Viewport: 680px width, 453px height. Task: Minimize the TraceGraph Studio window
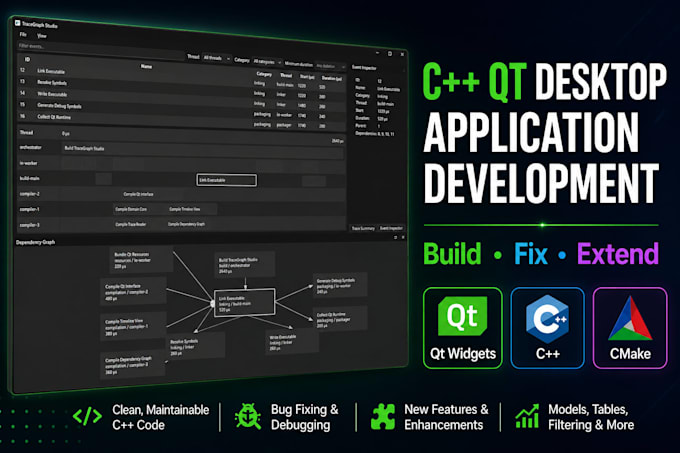pyautogui.click(x=377, y=52)
